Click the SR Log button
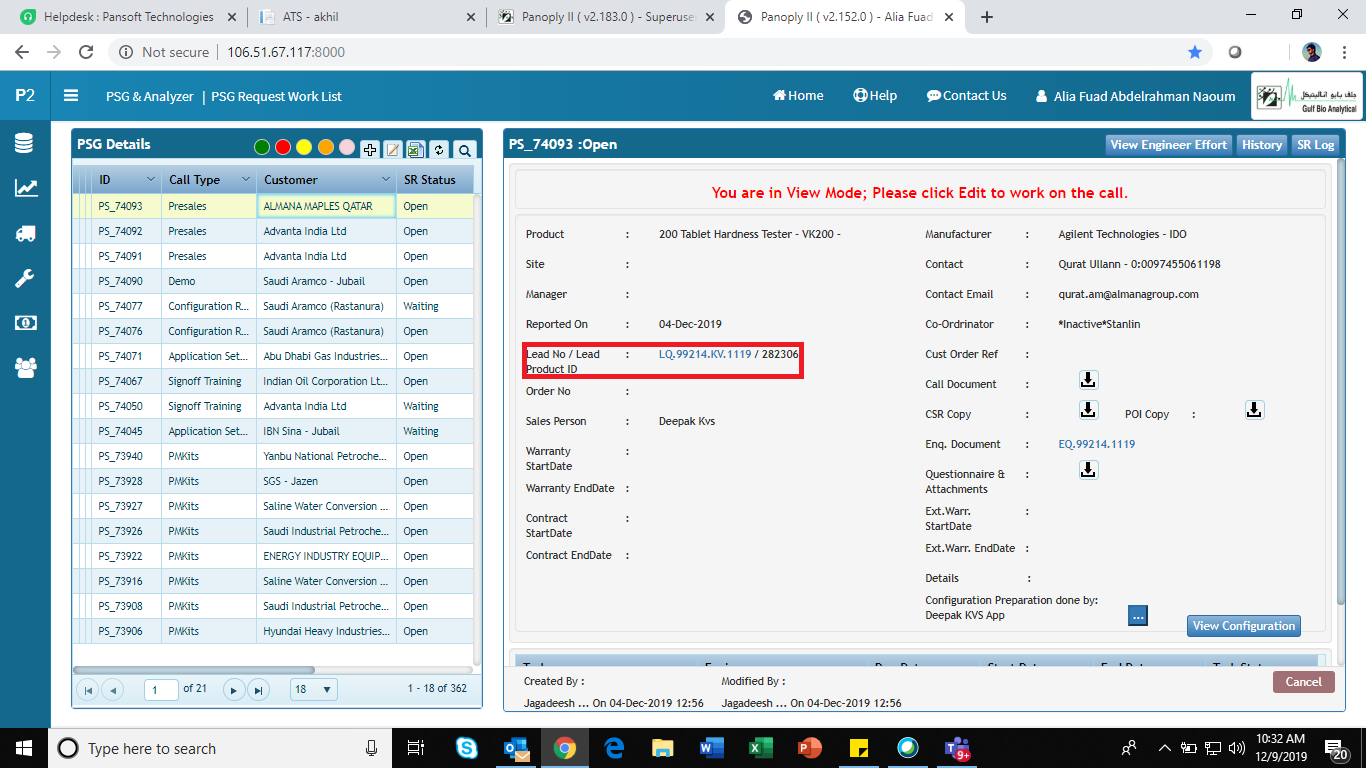 click(x=1315, y=144)
